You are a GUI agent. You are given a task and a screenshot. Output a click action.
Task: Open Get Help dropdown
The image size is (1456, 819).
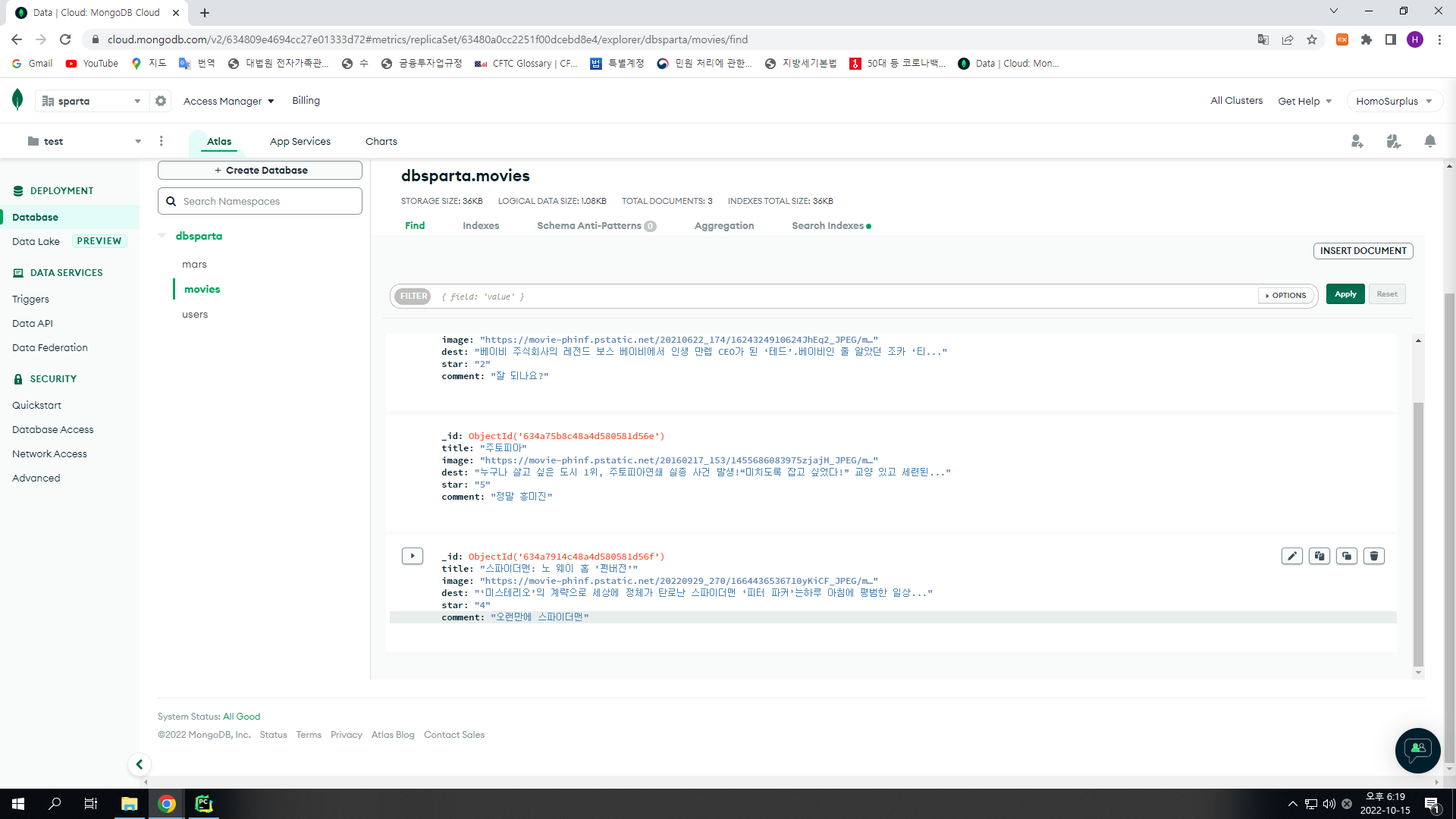click(x=1305, y=101)
